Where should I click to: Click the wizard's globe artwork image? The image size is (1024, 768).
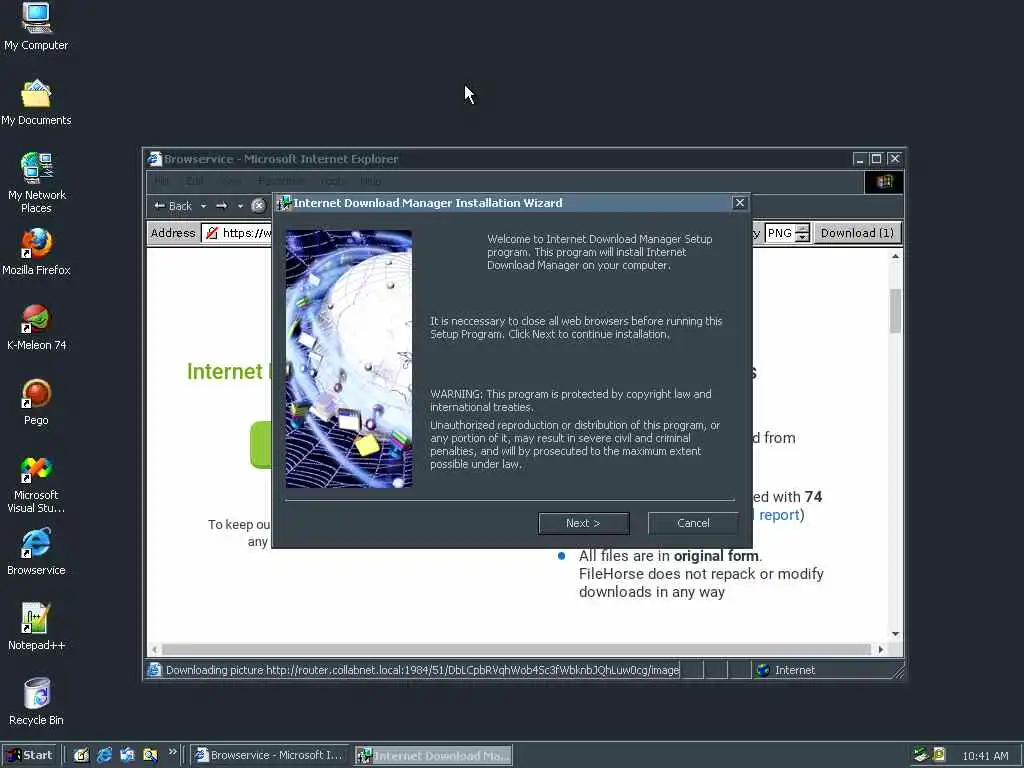click(x=349, y=359)
